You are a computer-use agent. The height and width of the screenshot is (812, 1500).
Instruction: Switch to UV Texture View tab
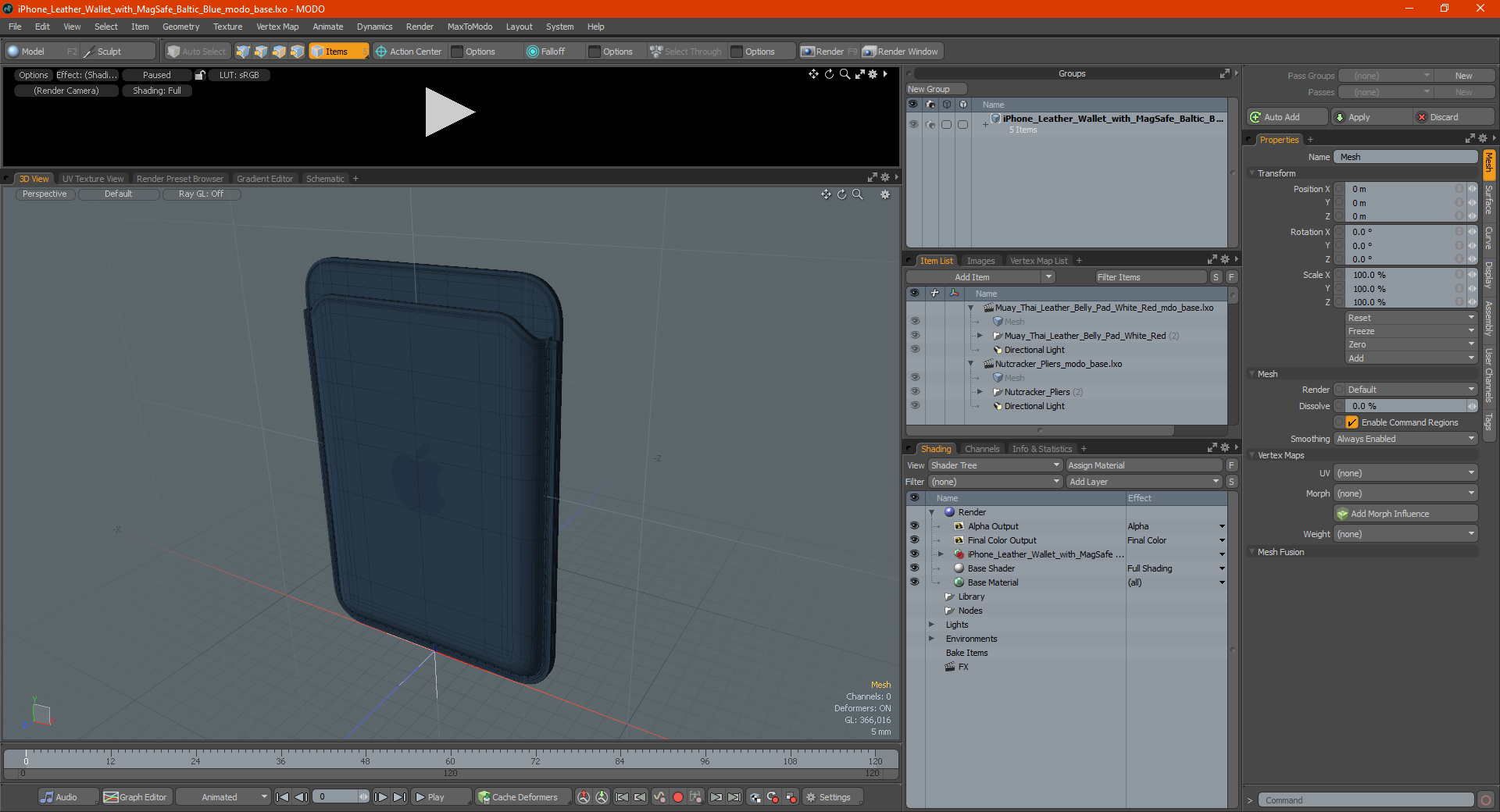93,179
